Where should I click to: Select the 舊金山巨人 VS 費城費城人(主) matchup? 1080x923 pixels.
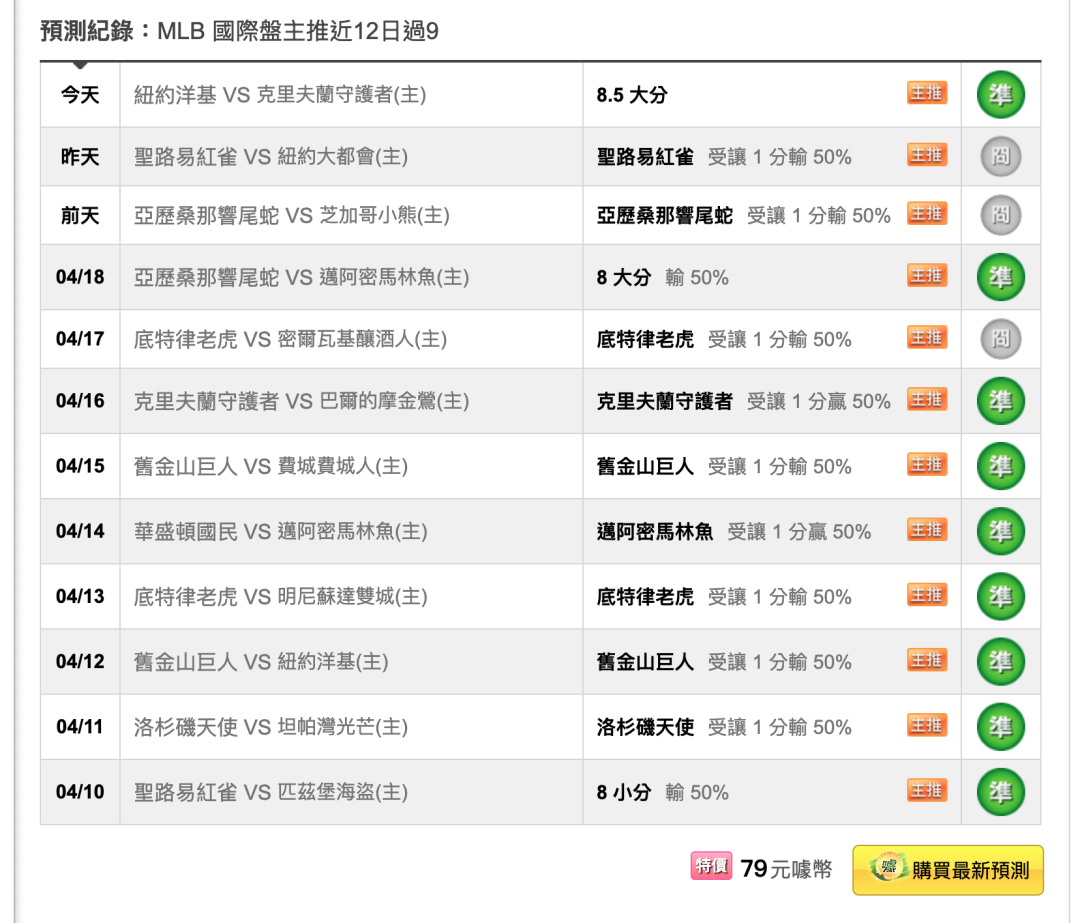[271, 466]
